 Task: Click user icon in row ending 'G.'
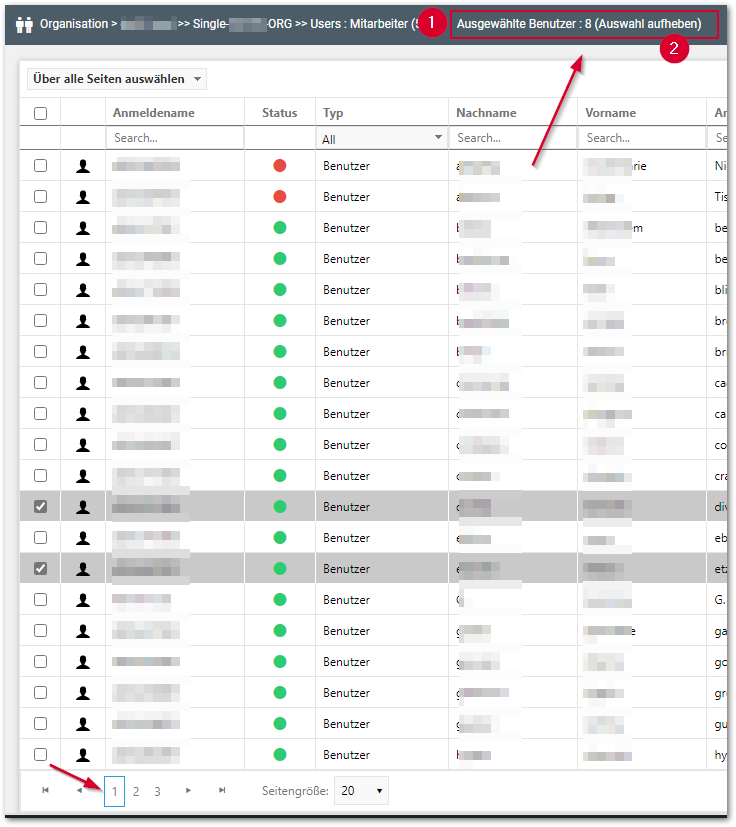(x=83, y=600)
